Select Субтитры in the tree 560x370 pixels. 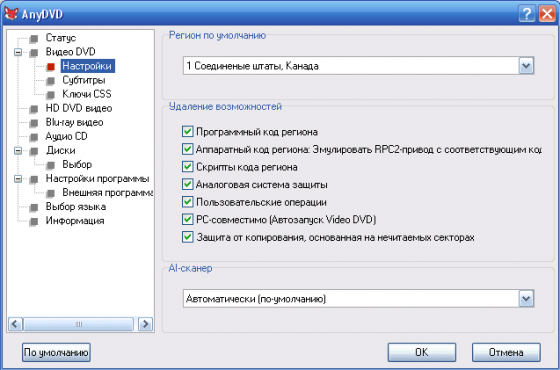(x=84, y=80)
